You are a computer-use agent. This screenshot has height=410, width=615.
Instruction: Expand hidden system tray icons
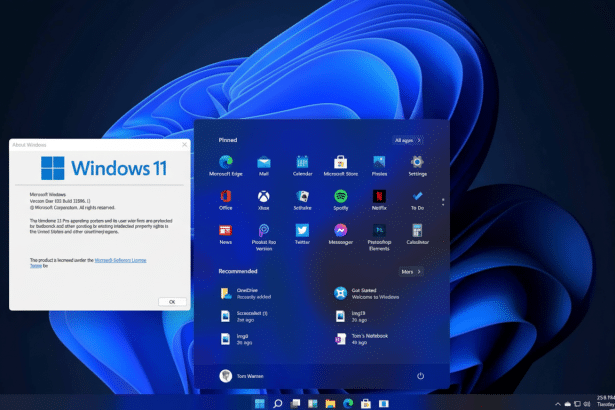coord(558,404)
